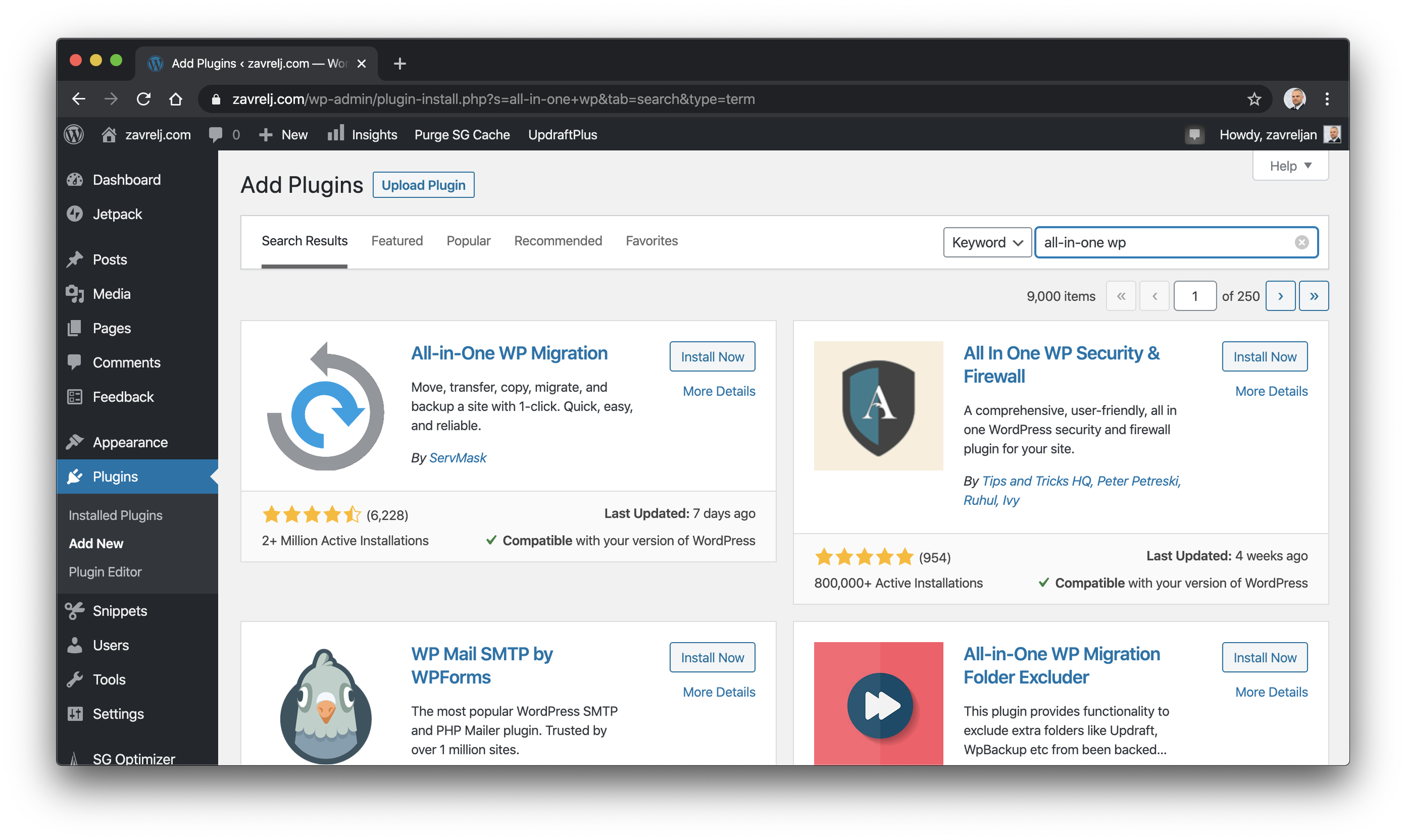Bookmark page with star icon

[1254, 99]
